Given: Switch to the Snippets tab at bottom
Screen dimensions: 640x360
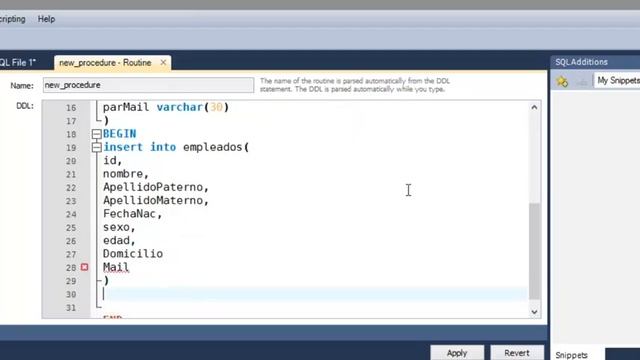Looking at the screenshot, I should pyautogui.click(x=571, y=355).
